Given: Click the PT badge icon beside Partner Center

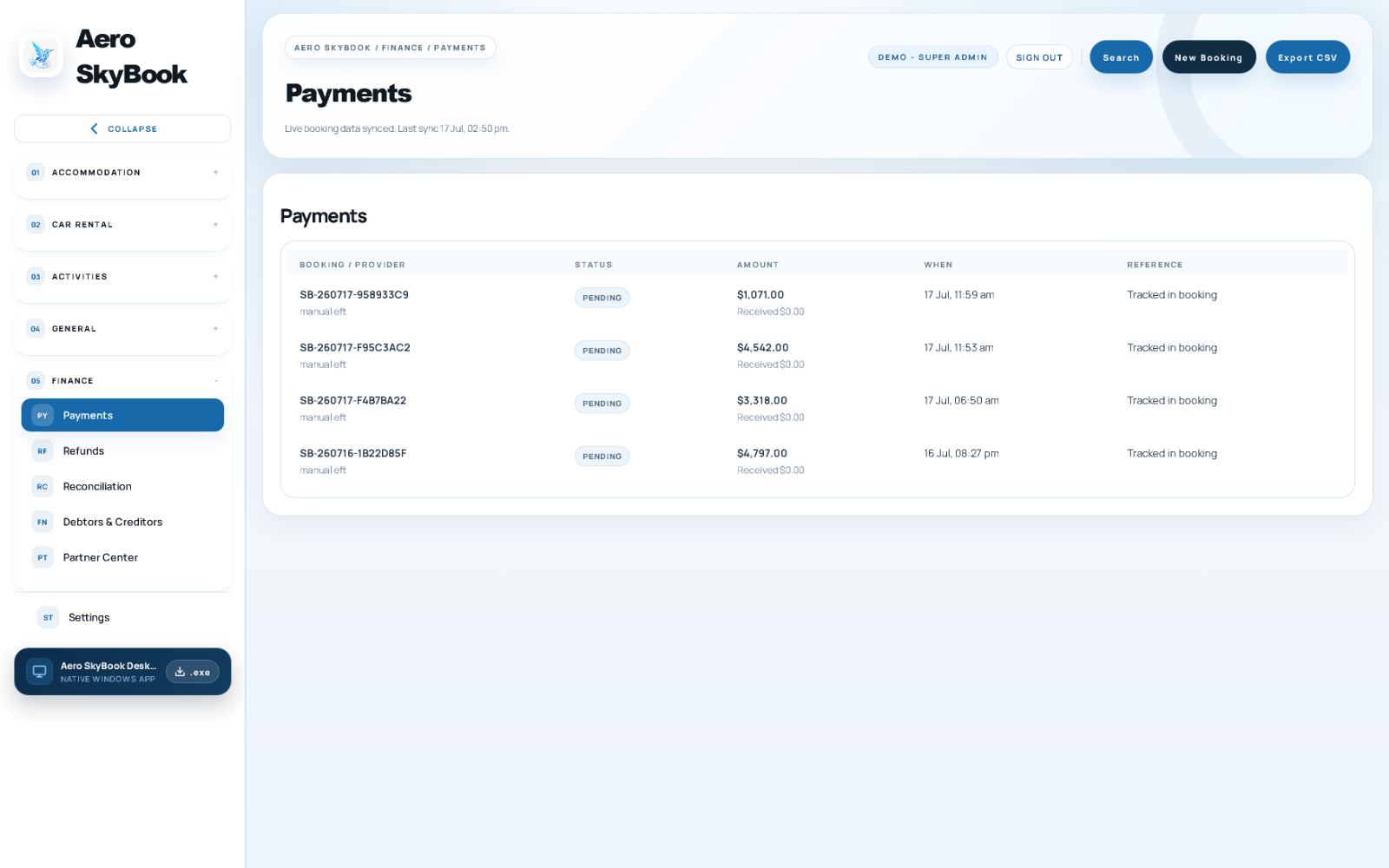Looking at the screenshot, I should (43, 558).
